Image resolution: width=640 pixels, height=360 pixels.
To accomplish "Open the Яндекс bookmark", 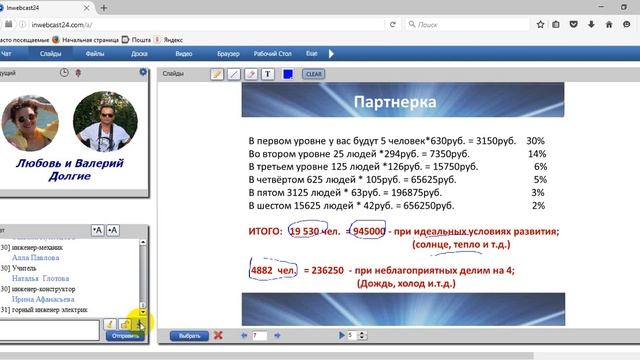I will click(x=169, y=40).
